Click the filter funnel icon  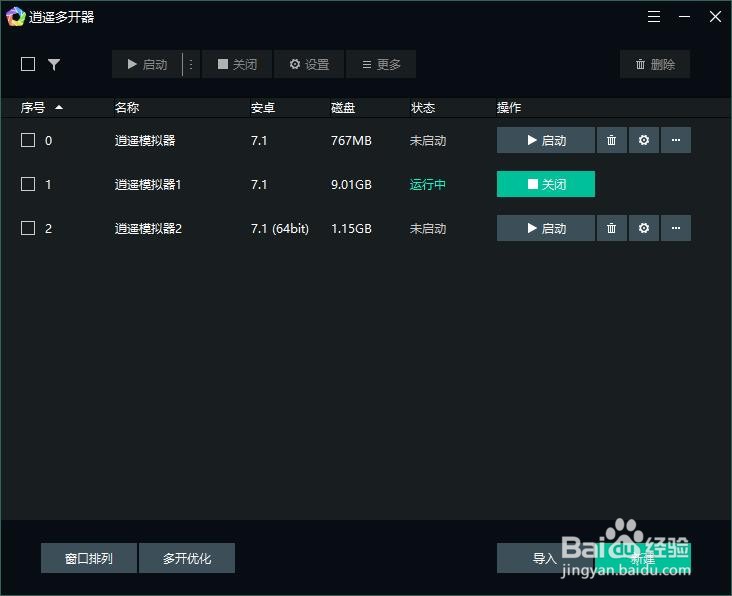pyautogui.click(x=54, y=64)
